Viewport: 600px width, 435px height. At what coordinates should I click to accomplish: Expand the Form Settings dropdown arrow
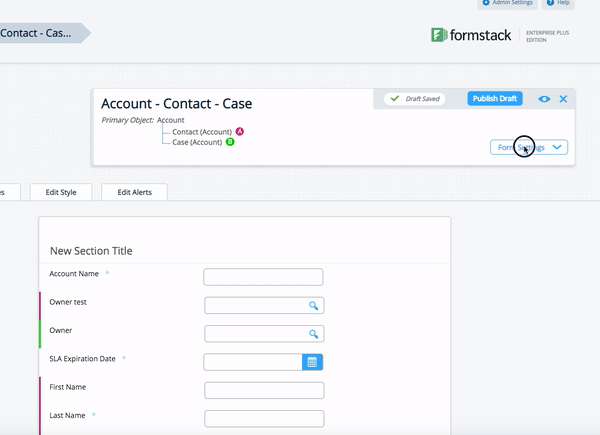[x=558, y=147]
